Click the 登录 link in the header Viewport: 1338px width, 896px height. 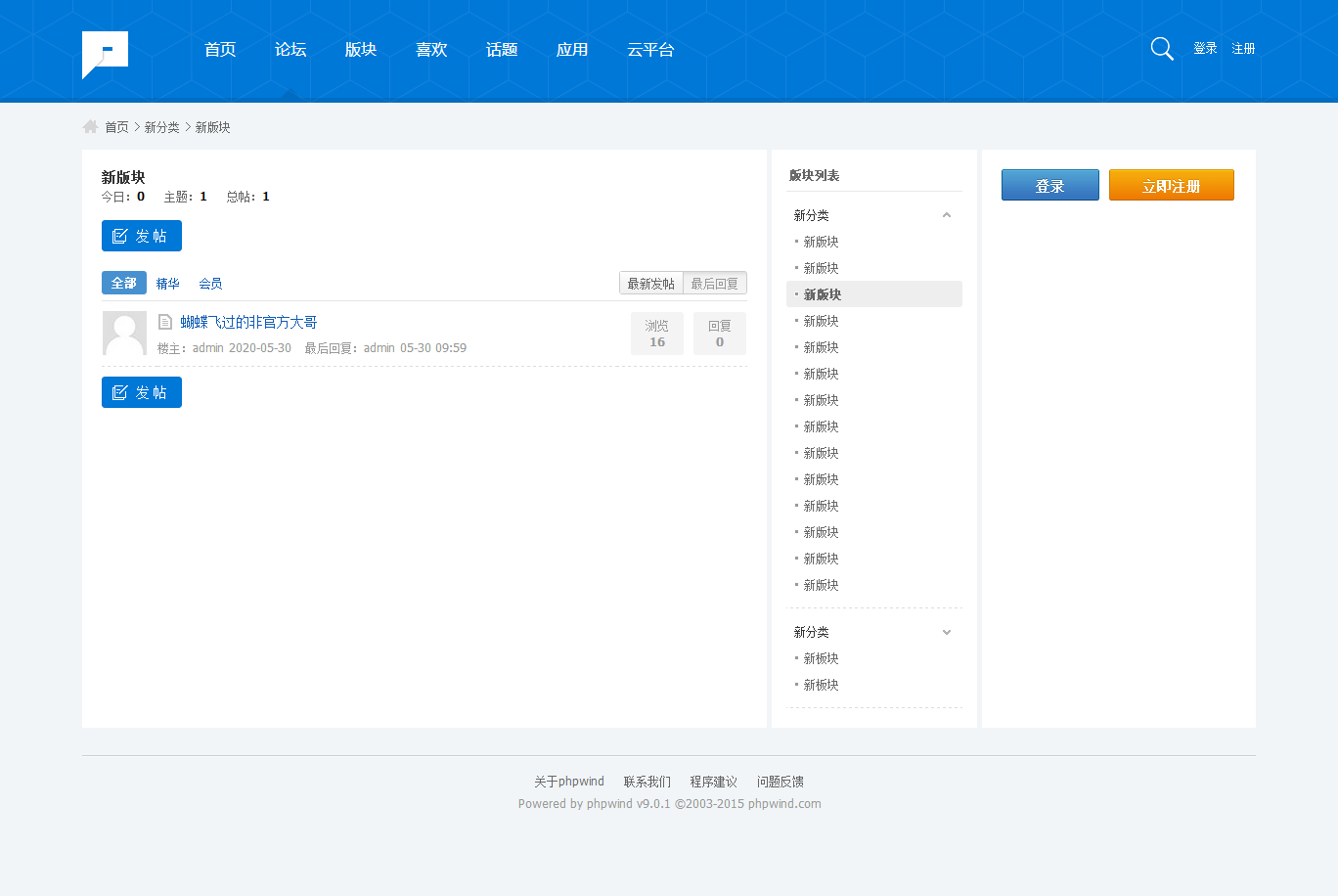pos(1205,49)
